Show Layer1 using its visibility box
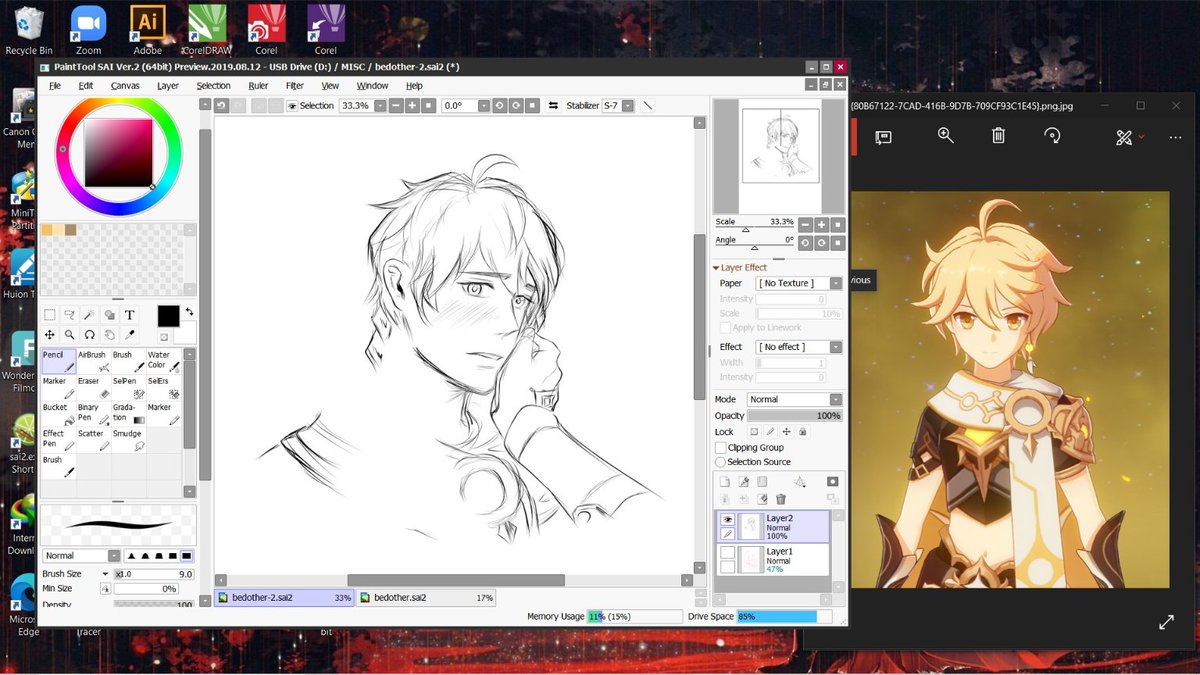The height and width of the screenshot is (675, 1200). (x=727, y=552)
